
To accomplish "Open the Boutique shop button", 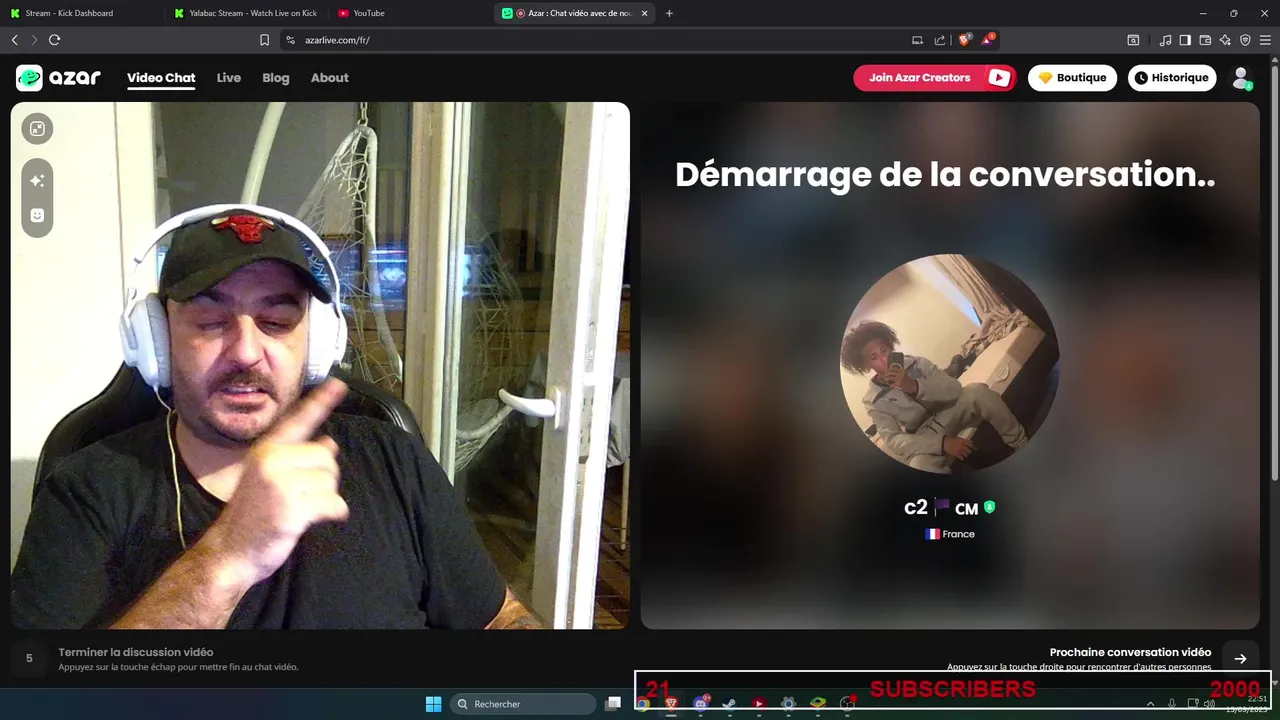I will pyautogui.click(x=1072, y=78).
